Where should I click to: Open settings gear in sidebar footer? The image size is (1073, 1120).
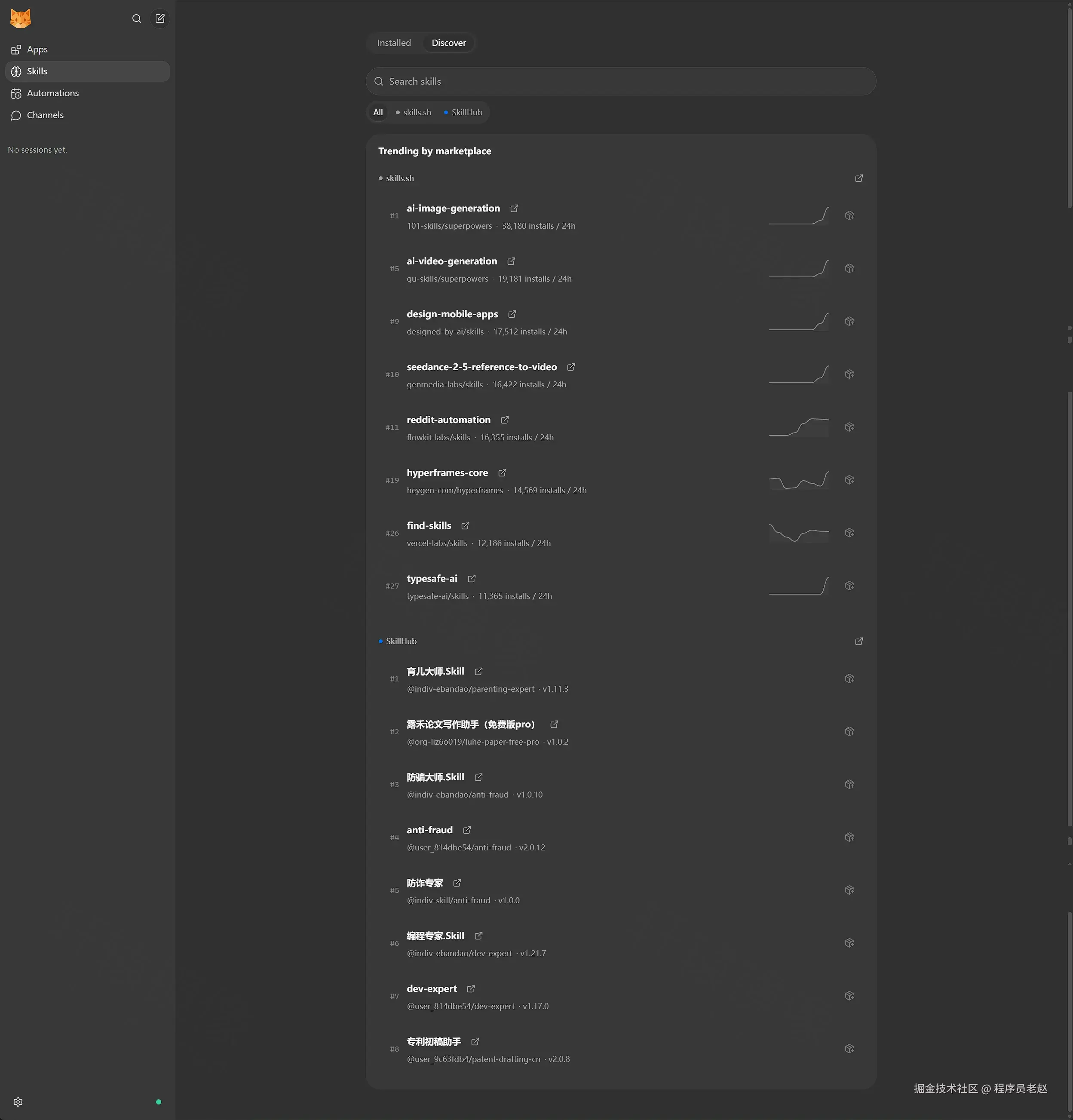(x=18, y=1102)
